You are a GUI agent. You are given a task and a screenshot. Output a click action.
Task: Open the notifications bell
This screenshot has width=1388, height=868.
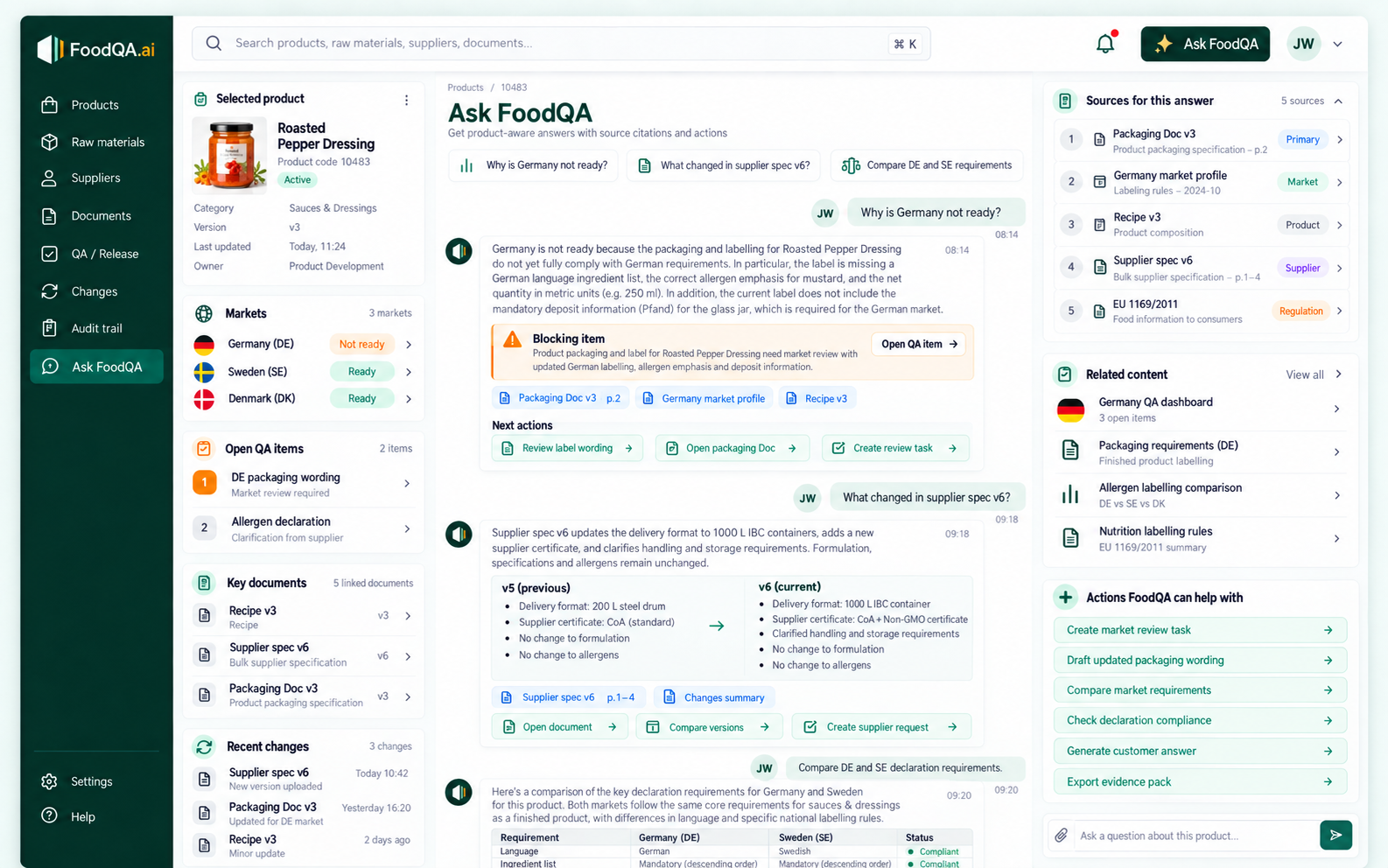pos(1105,44)
